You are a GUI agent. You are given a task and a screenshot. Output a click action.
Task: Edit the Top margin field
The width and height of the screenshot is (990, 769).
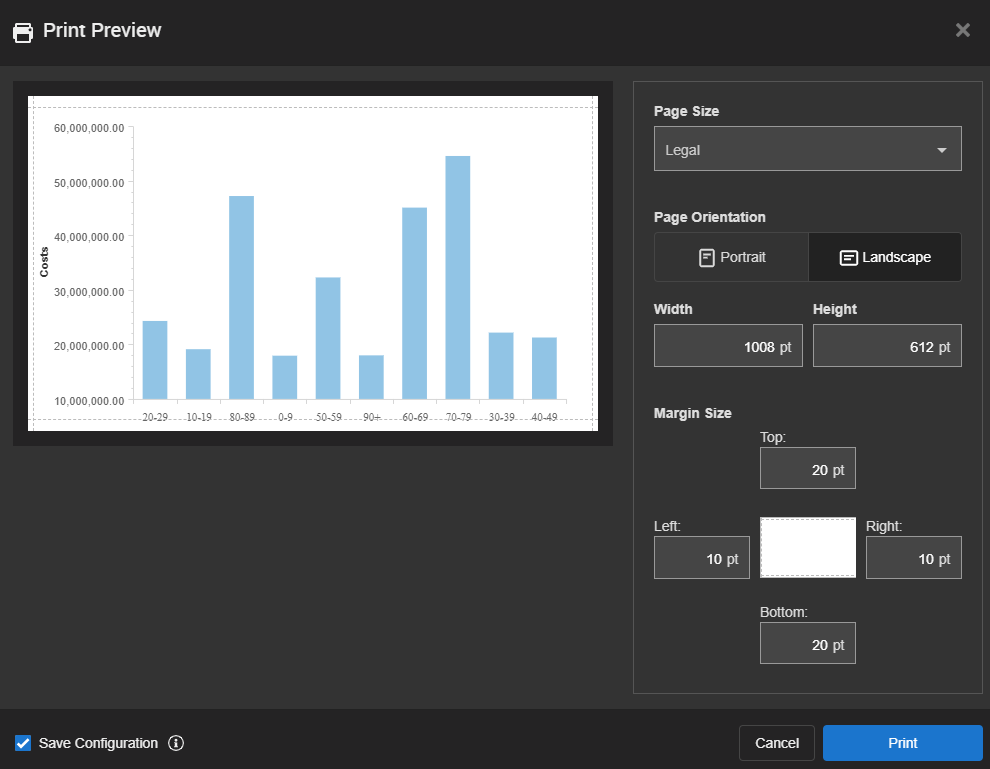tap(807, 469)
